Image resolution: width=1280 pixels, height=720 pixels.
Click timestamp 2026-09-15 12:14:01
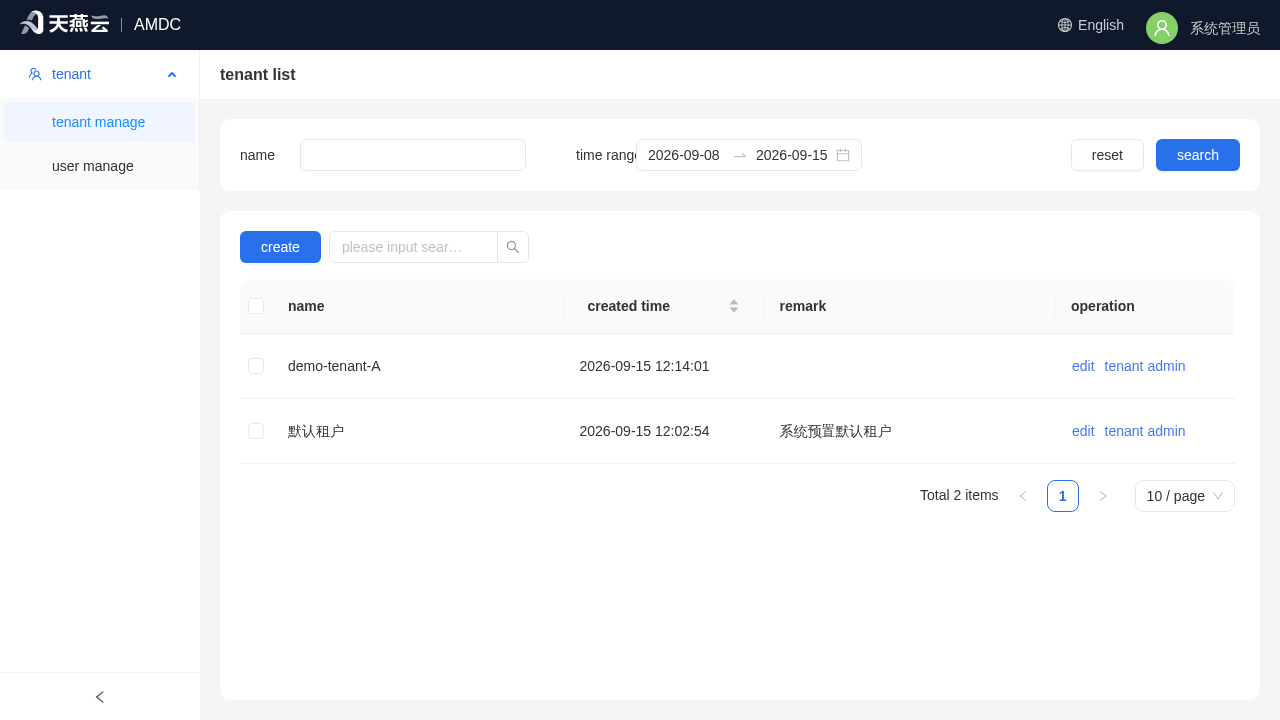pyautogui.click(x=644, y=366)
